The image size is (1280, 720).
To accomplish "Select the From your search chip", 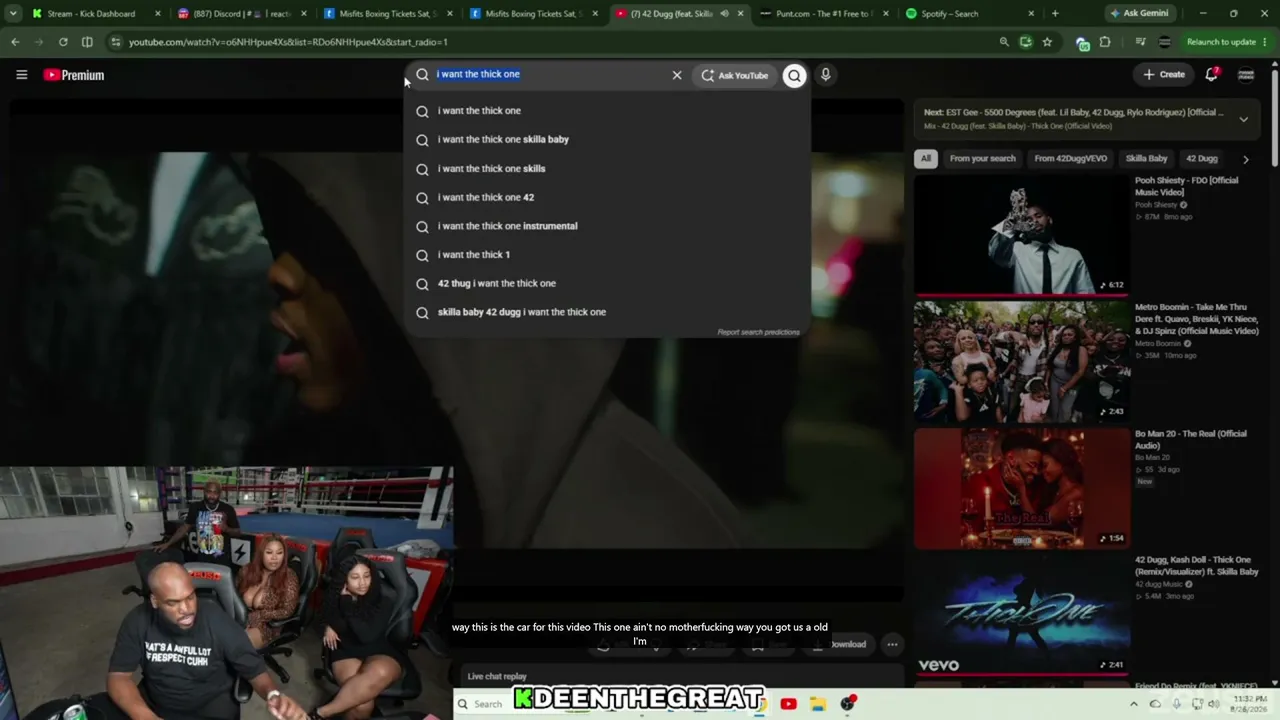I will coord(982,158).
